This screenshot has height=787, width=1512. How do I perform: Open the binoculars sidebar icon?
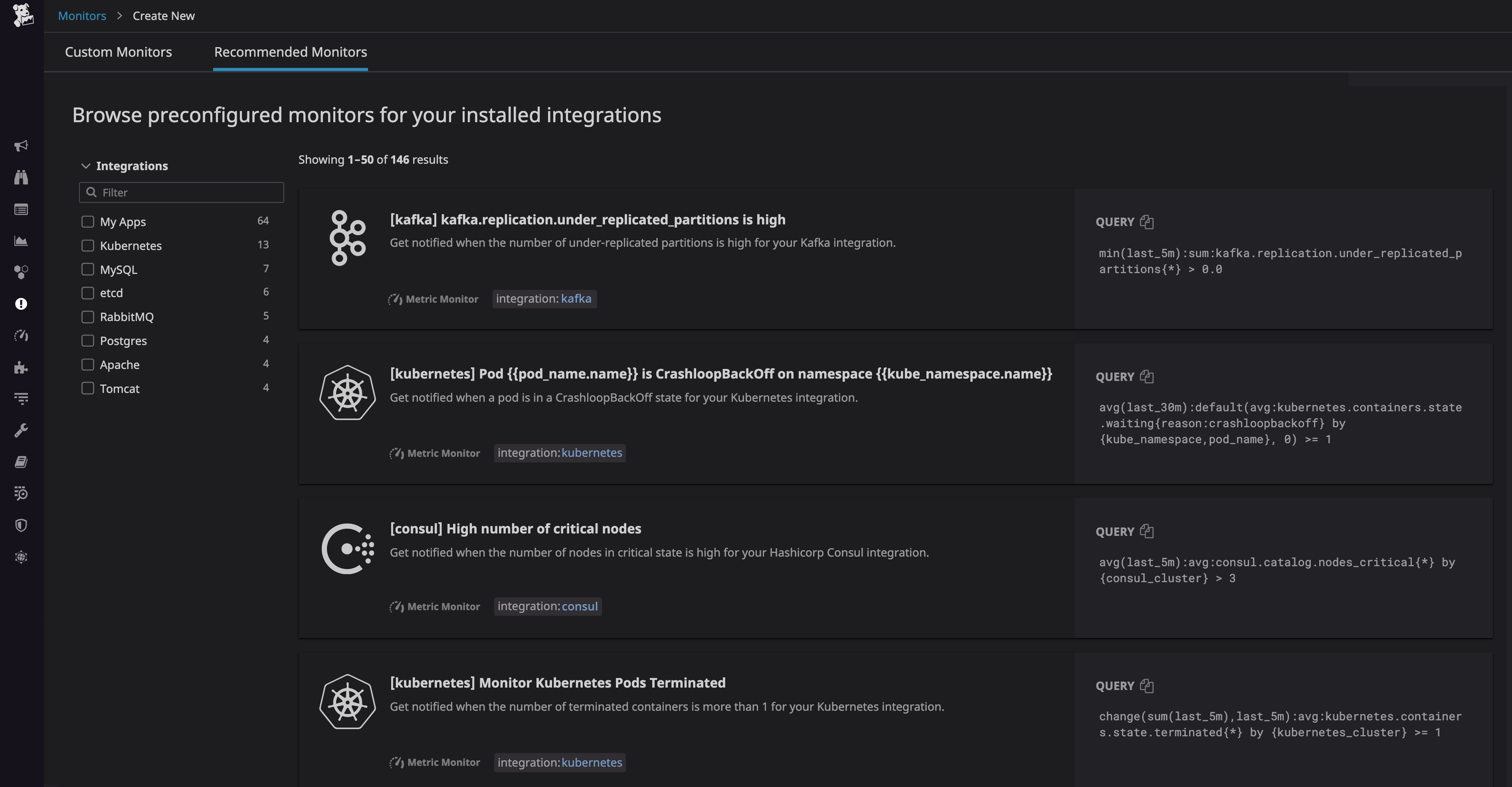[21, 177]
